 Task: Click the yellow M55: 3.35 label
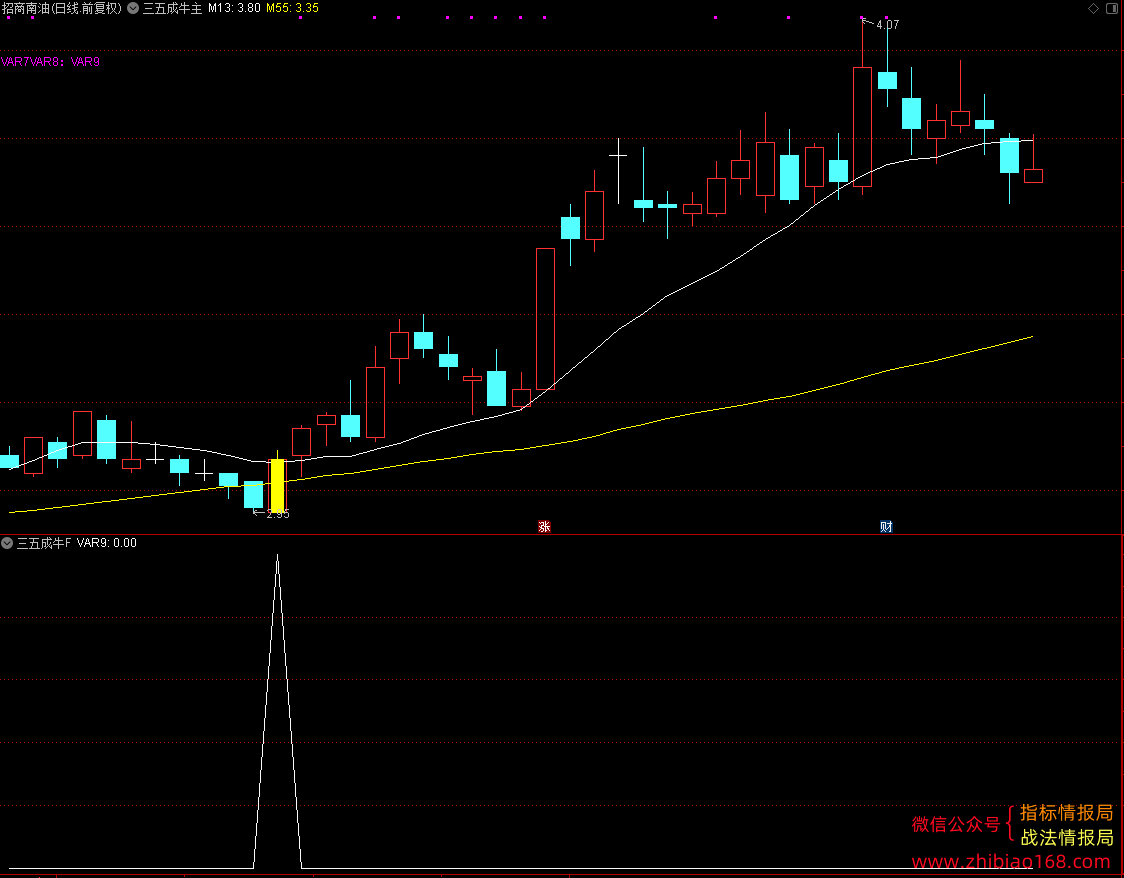tap(292, 9)
